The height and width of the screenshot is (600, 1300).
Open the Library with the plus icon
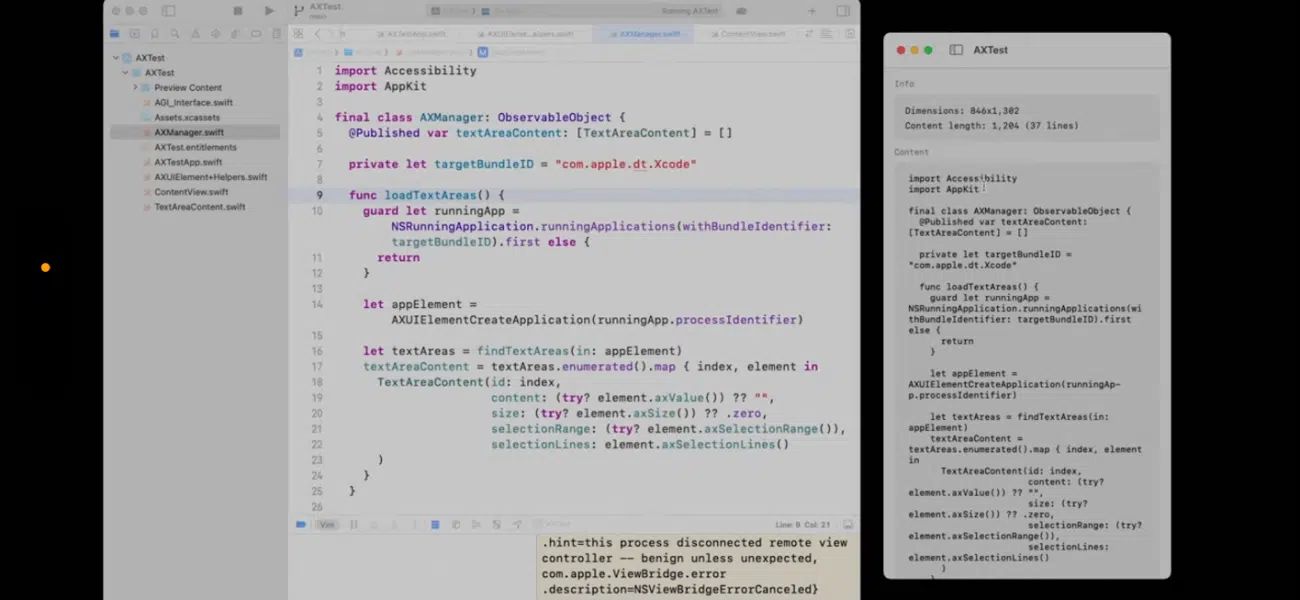pos(812,10)
